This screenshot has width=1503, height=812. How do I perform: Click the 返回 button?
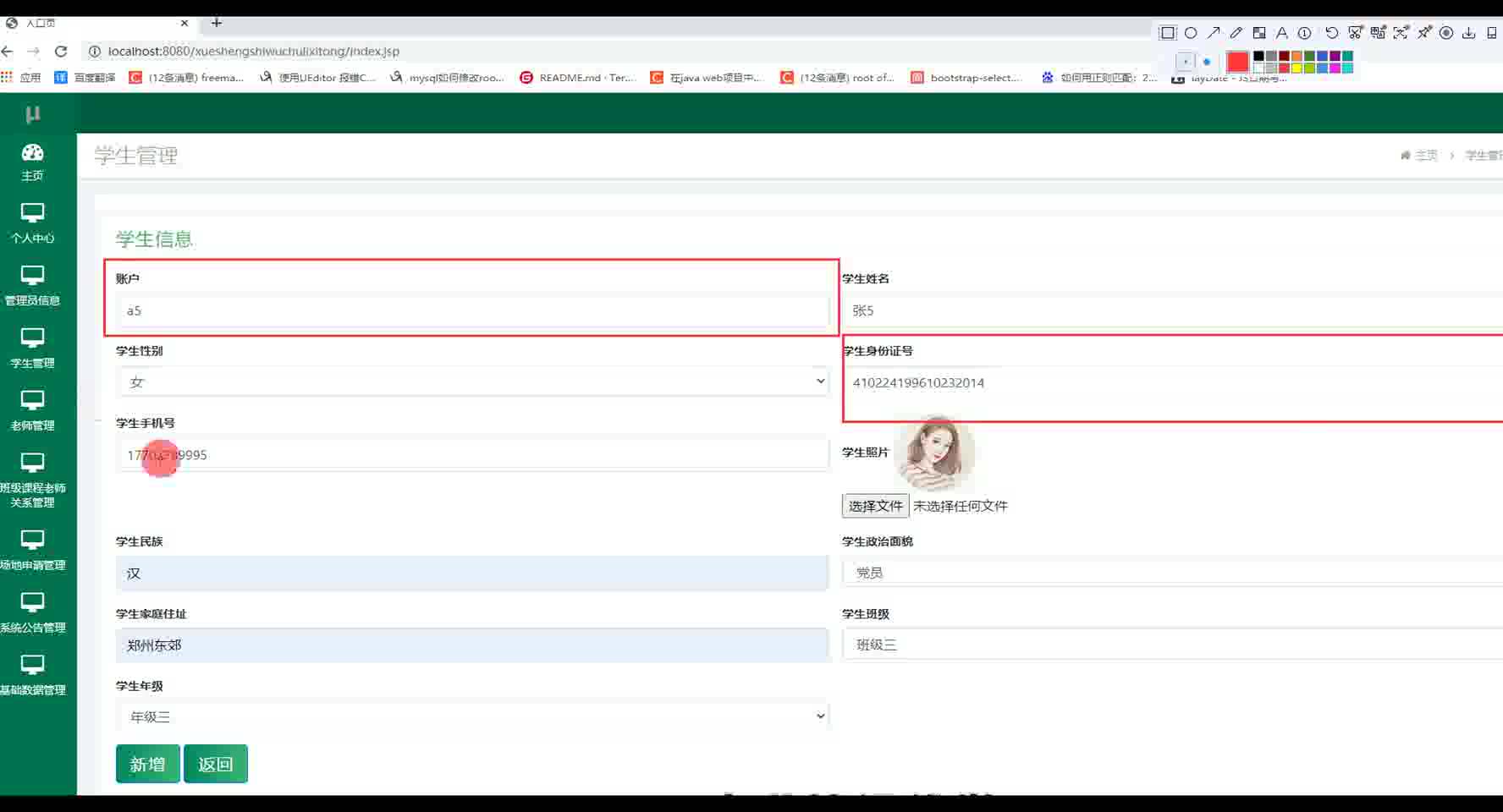tap(216, 764)
